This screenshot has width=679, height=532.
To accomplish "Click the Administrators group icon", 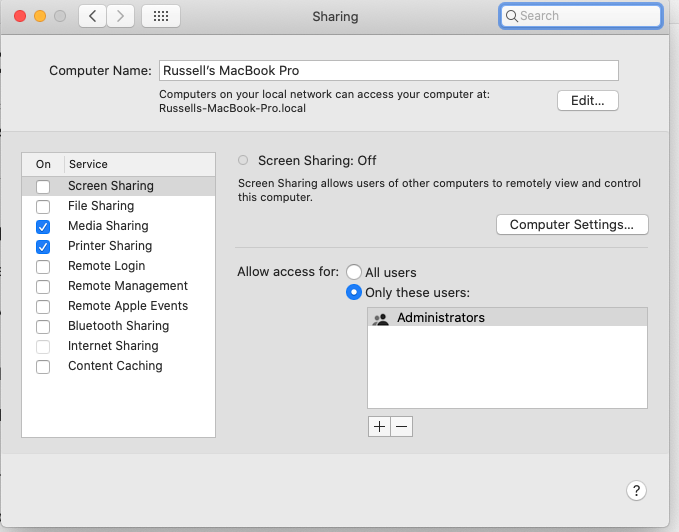I will tap(381, 318).
